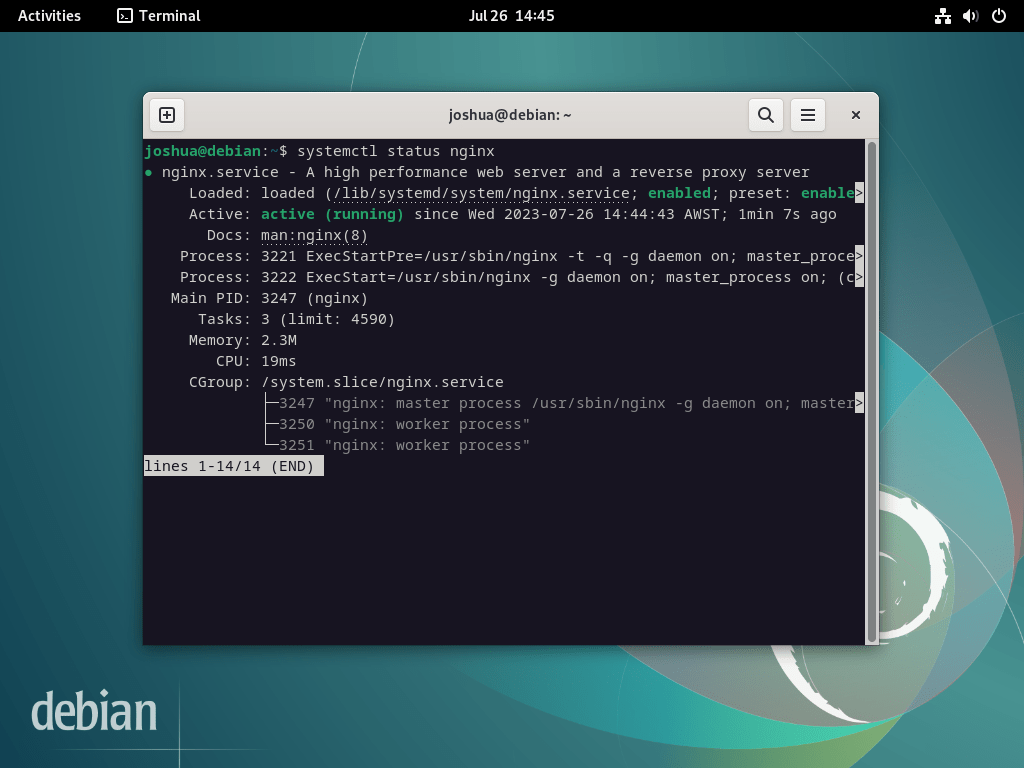This screenshot has height=768, width=1024.
Task: Open the terminal hamburger menu
Action: click(x=808, y=114)
